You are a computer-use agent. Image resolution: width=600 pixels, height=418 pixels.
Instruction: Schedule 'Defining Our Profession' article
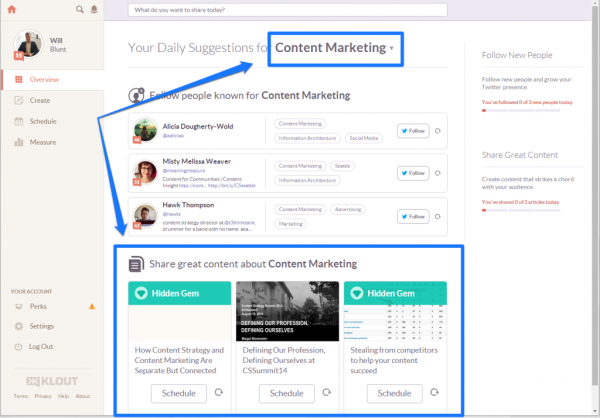(x=287, y=394)
